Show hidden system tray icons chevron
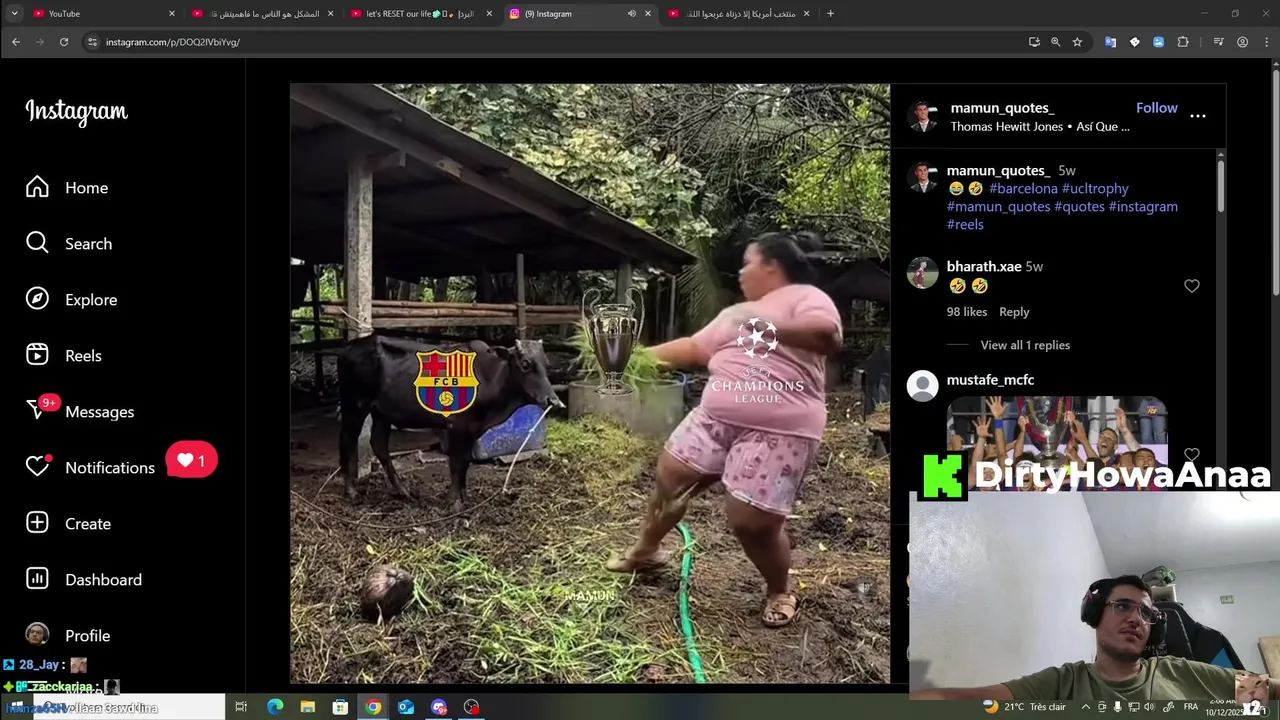 tap(1086, 707)
